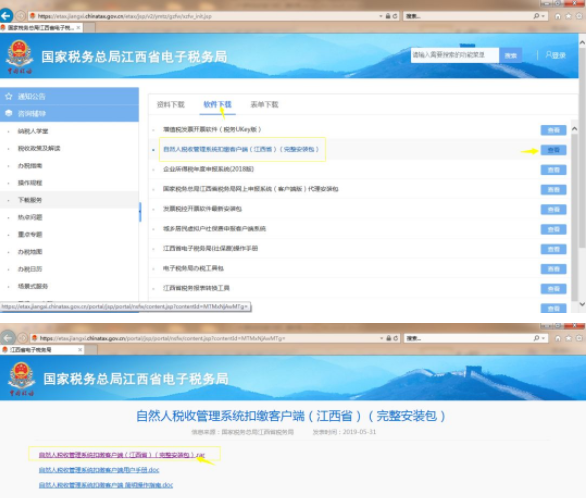Image resolution: width=587 pixels, height=498 pixels.
Task: Click 查看 for 自然人税收管理系统扣缴客户端（江西省）
Action: click(x=553, y=150)
